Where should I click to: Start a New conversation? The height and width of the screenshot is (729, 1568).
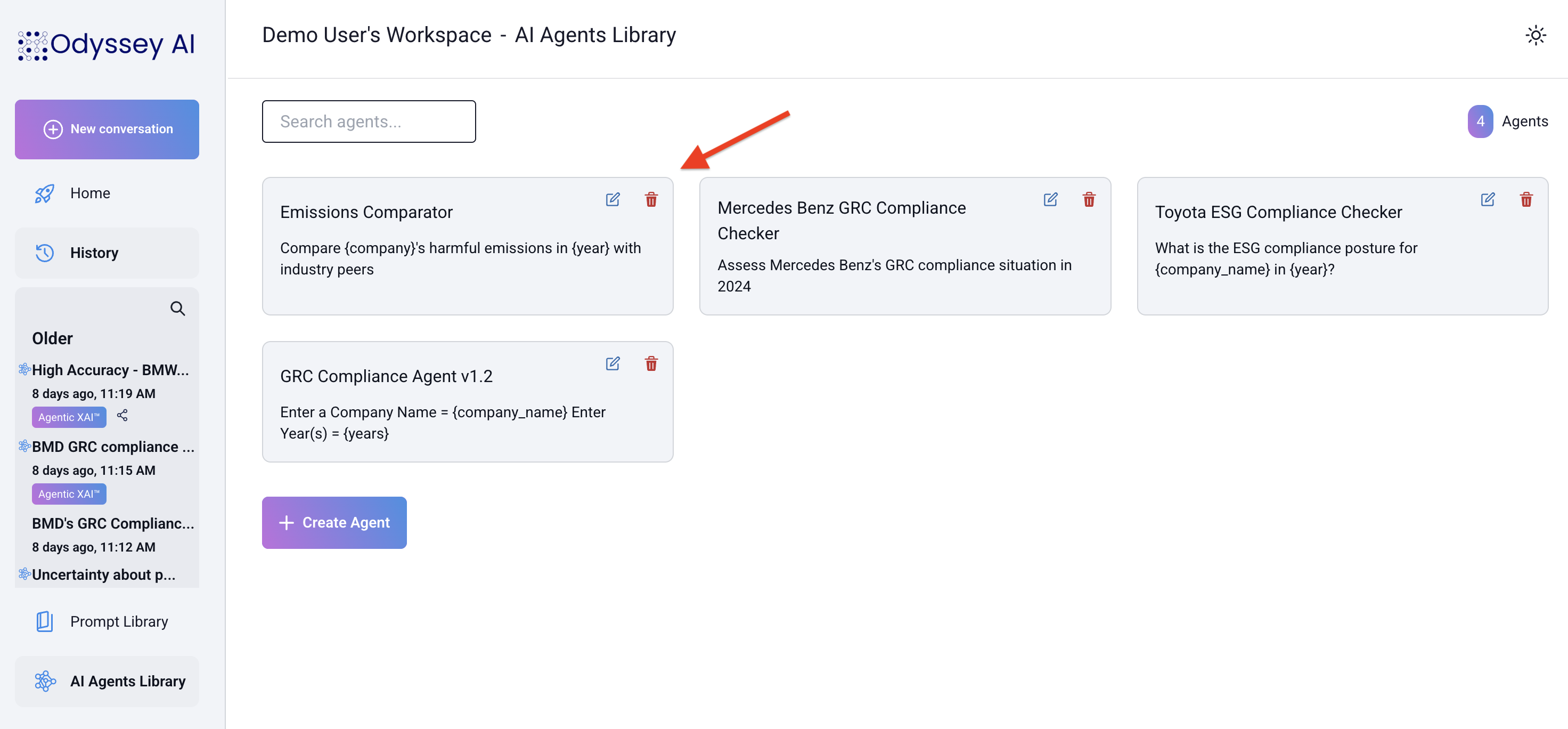[x=107, y=129]
